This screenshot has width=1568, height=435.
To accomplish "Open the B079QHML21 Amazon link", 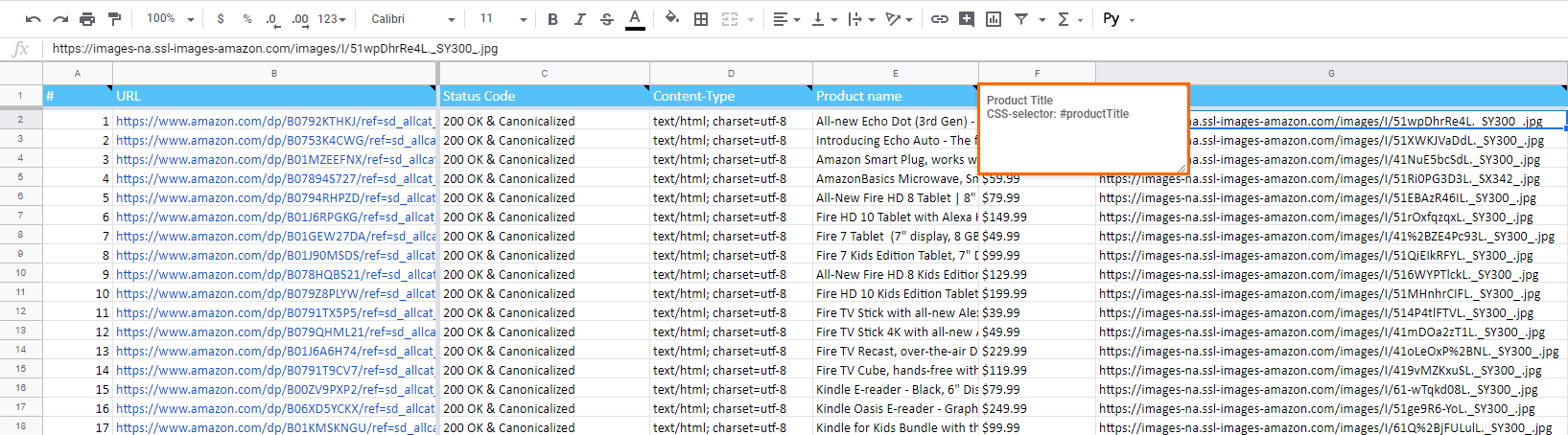I will 275,332.
